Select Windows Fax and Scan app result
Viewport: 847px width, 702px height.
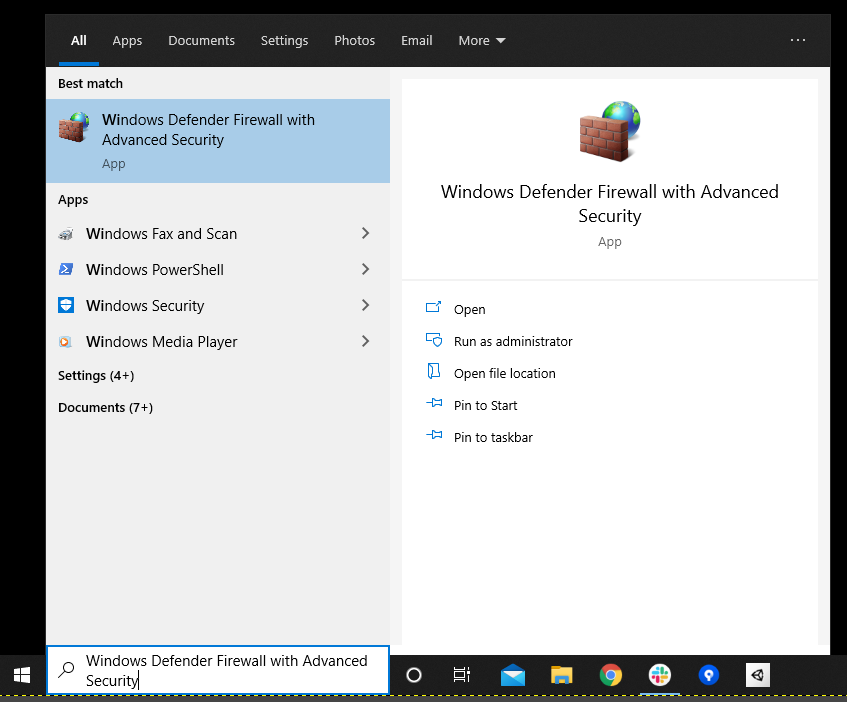[x=218, y=234]
